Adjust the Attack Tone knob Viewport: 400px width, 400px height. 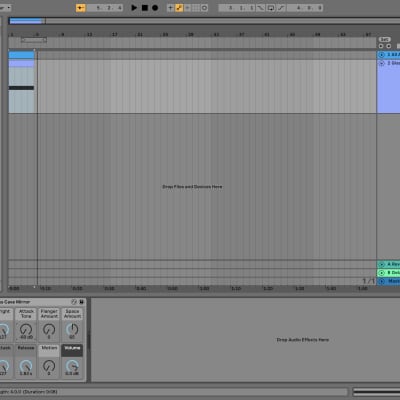tap(26, 330)
